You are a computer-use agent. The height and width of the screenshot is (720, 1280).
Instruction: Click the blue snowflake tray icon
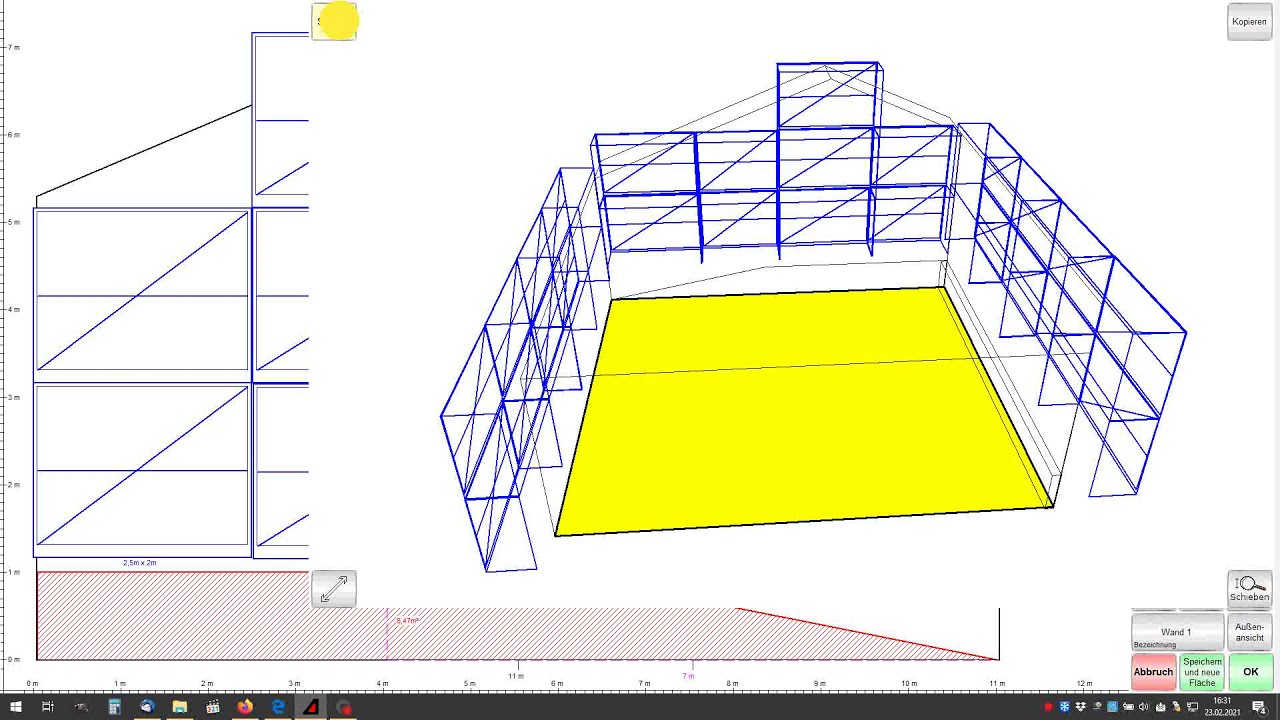click(x=1064, y=707)
